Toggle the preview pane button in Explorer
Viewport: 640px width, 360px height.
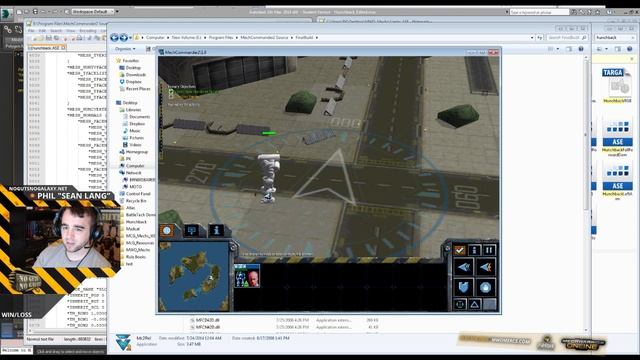click(569, 49)
